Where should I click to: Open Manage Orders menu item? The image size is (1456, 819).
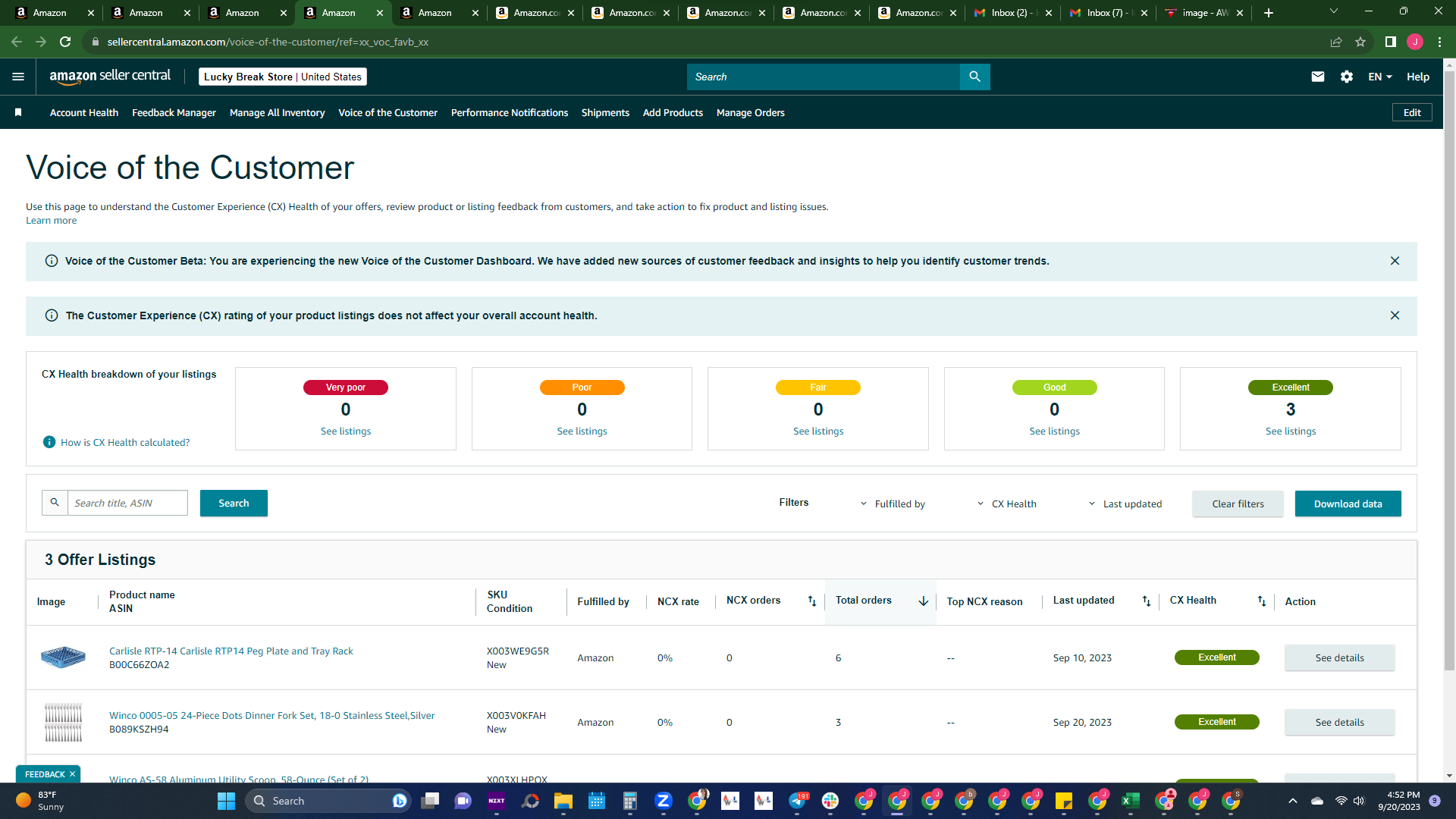coord(750,112)
